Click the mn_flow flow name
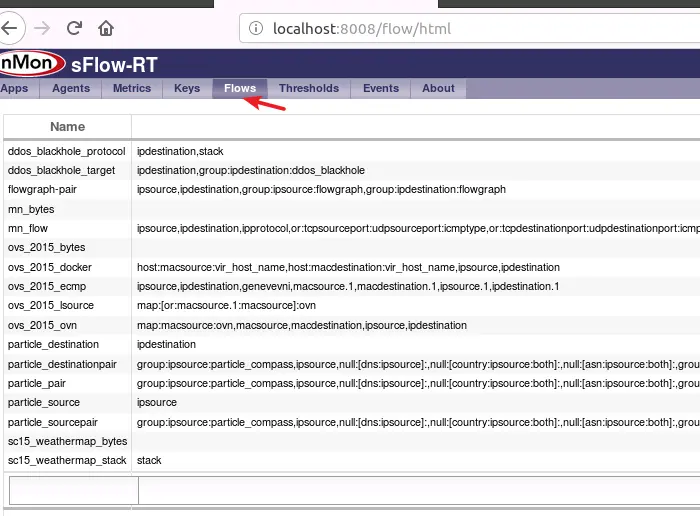Viewport: 700px width, 516px height. (x=28, y=229)
